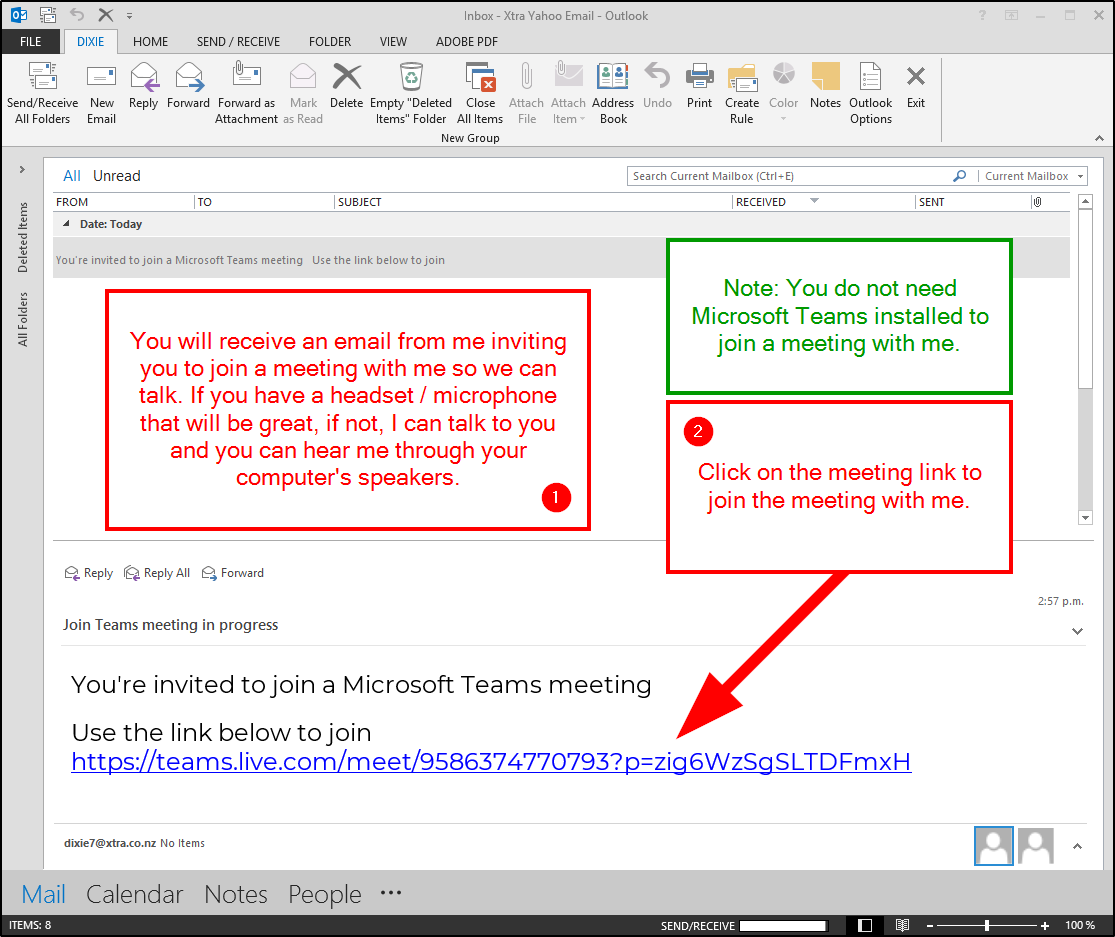Open the Address Book
This screenshot has width=1115, height=937.
tap(613, 93)
